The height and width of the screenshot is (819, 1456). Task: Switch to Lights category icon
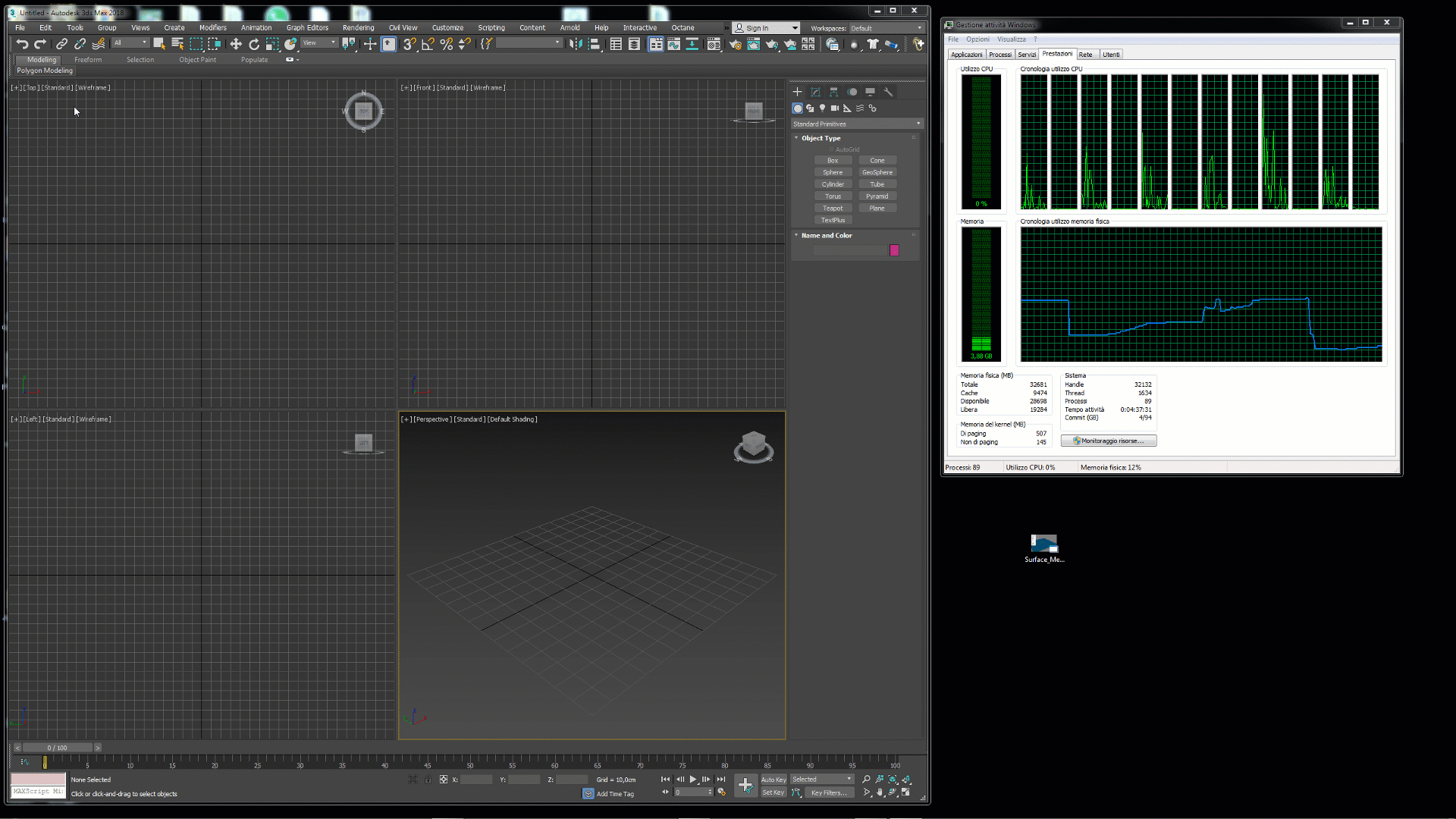(x=822, y=108)
